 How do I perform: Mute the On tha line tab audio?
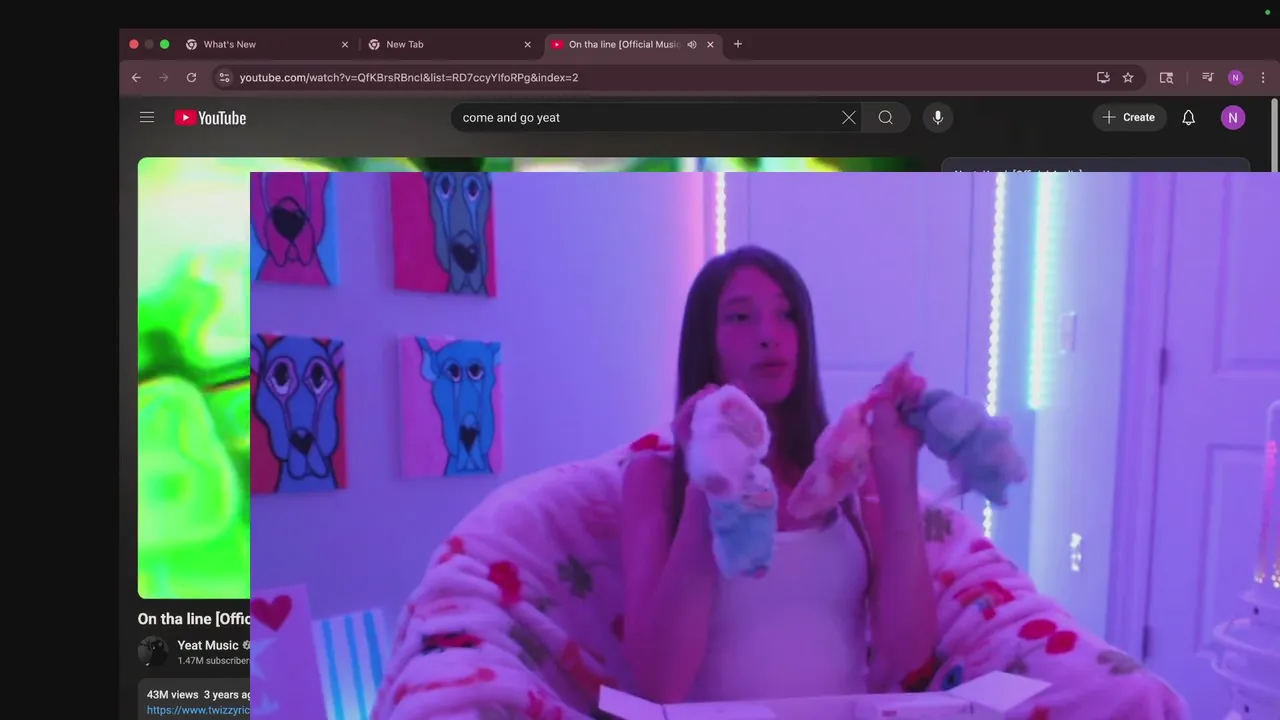pyautogui.click(x=691, y=44)
